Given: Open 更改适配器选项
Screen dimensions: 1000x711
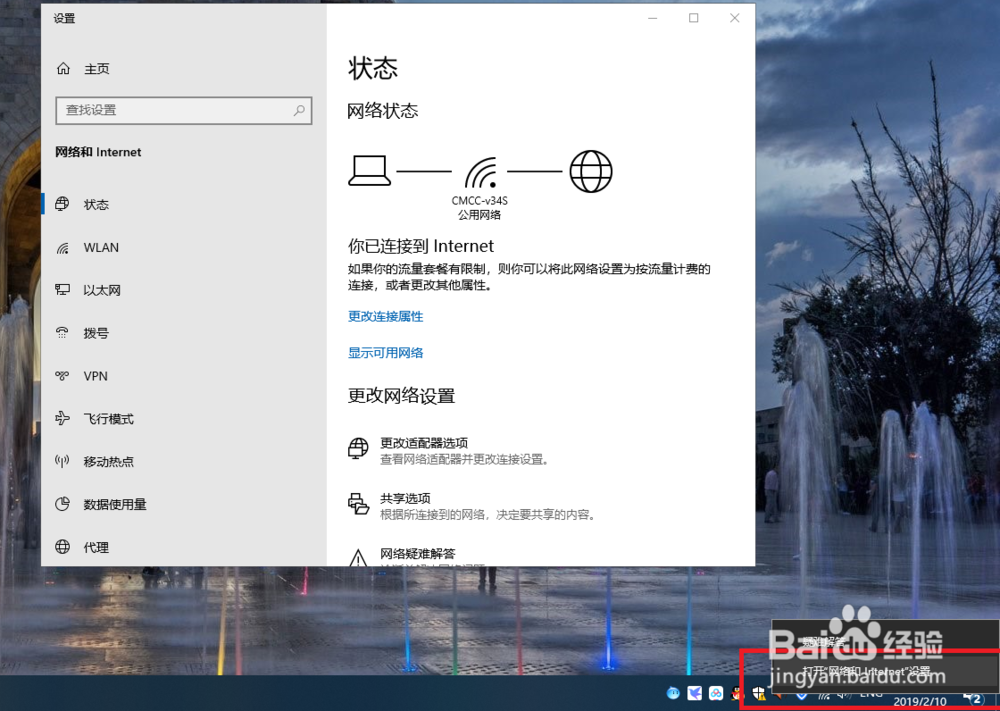Looking at the screenshot, I should point(450,450).
